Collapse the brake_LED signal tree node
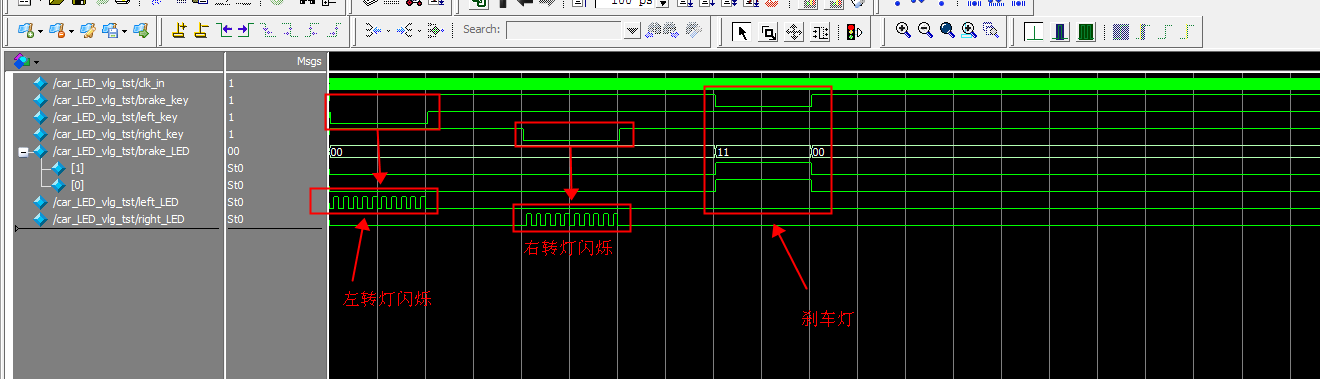The image size is (1320, 379). (23, 151)
